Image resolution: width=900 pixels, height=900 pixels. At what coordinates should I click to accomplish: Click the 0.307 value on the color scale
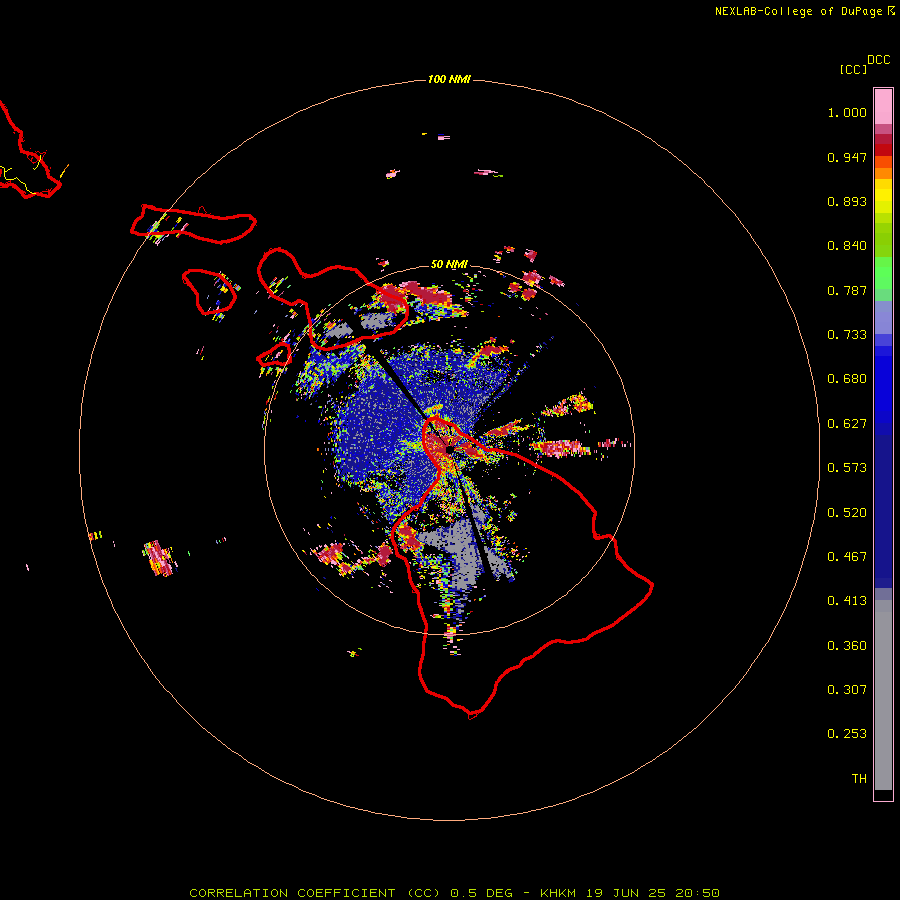847,690
